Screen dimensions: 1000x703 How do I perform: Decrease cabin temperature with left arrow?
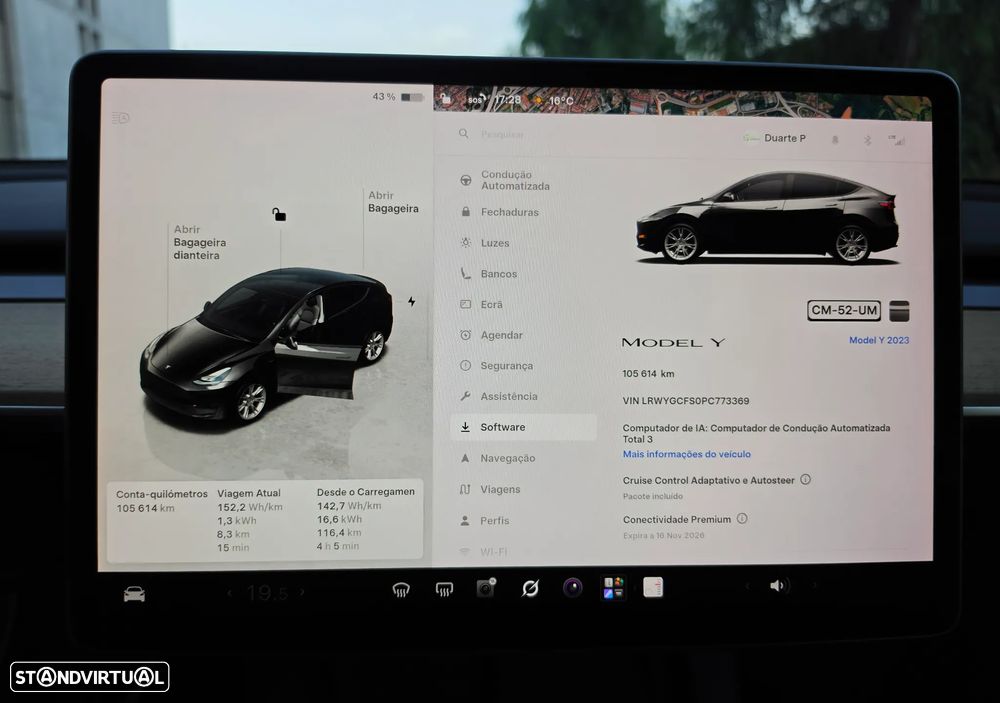[x=230, y=593]
